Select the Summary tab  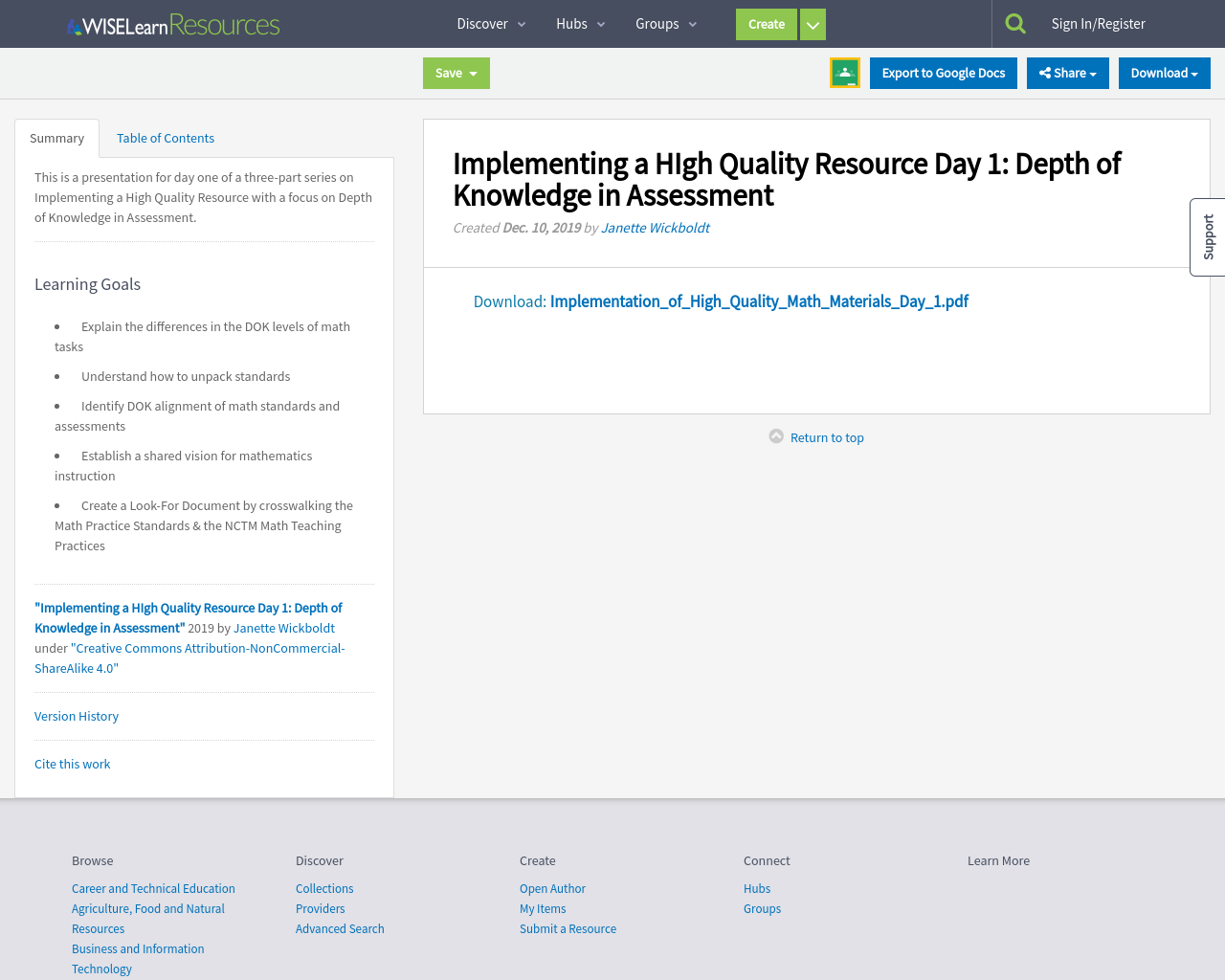point(56,138)
